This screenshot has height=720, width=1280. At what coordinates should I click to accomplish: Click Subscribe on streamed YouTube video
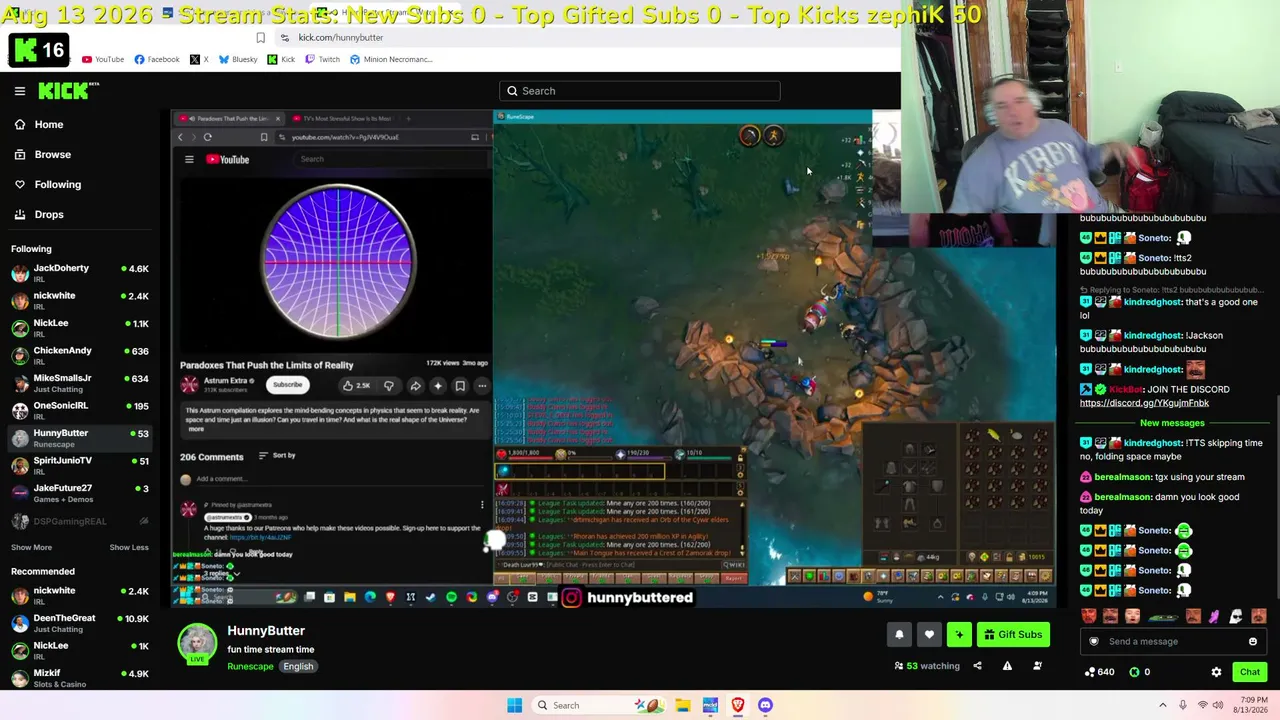coord(287,385)
